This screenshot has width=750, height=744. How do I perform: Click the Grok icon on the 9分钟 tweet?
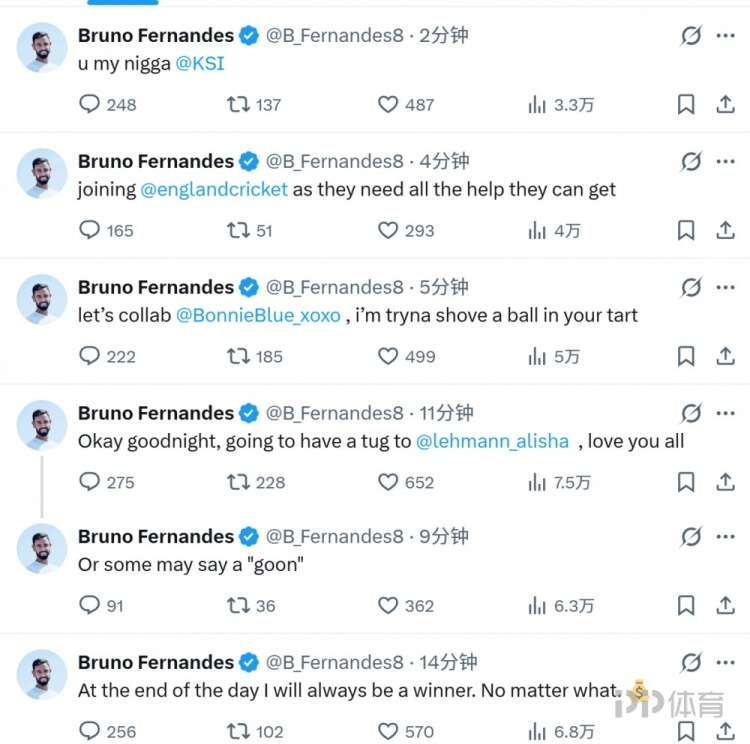690,537
